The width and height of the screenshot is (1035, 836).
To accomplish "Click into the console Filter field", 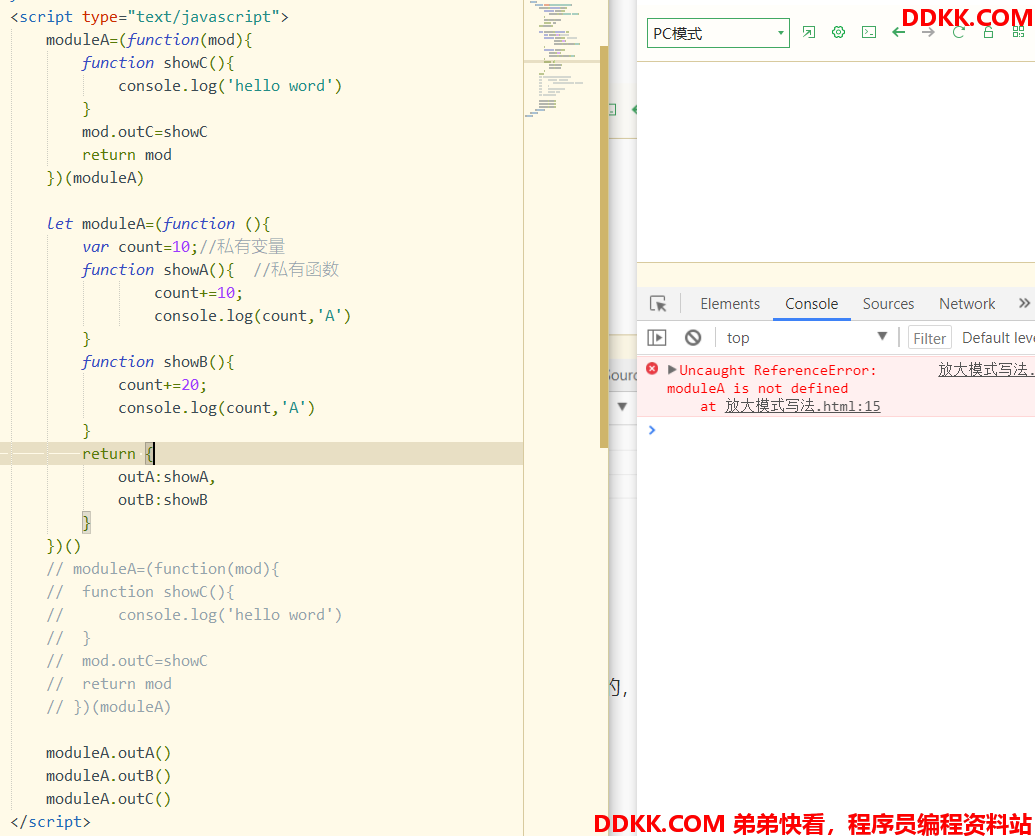I will pyautogui.click(x=929, y=338).
